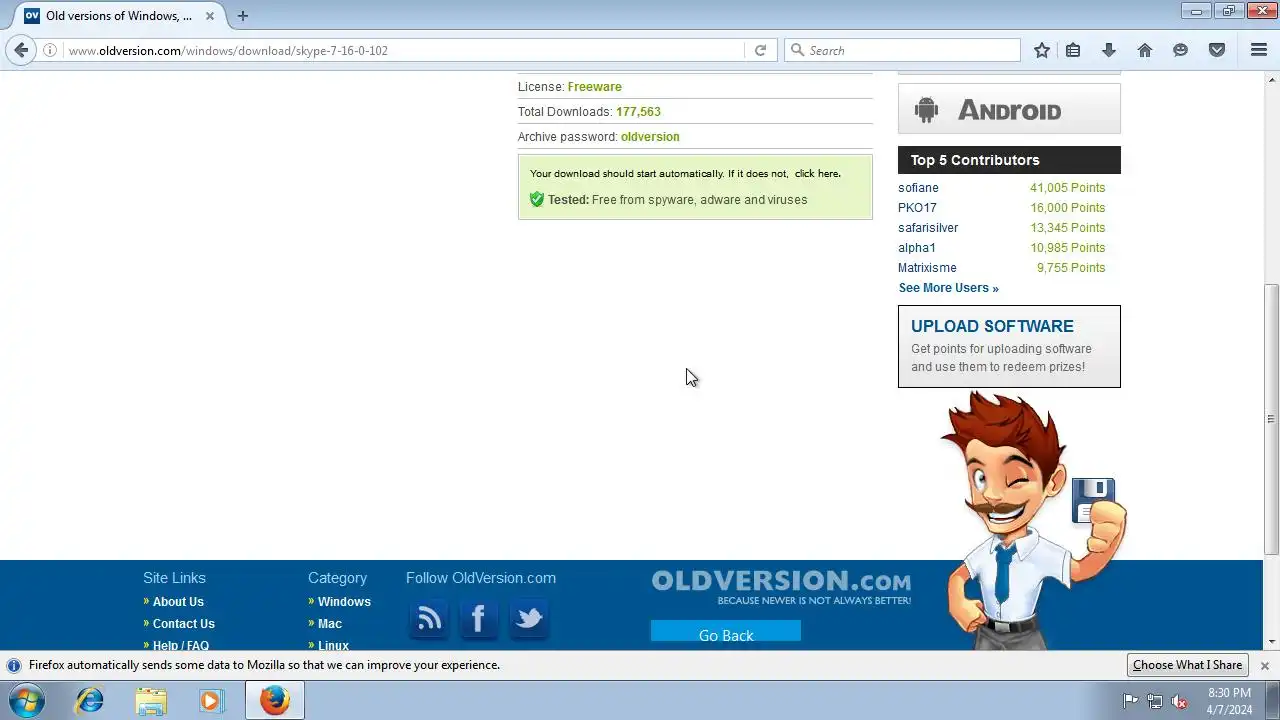Screen dimensions: 1280x720
Task: Click See More Users link
Action: pyautogui.click(x=948, y=288)
